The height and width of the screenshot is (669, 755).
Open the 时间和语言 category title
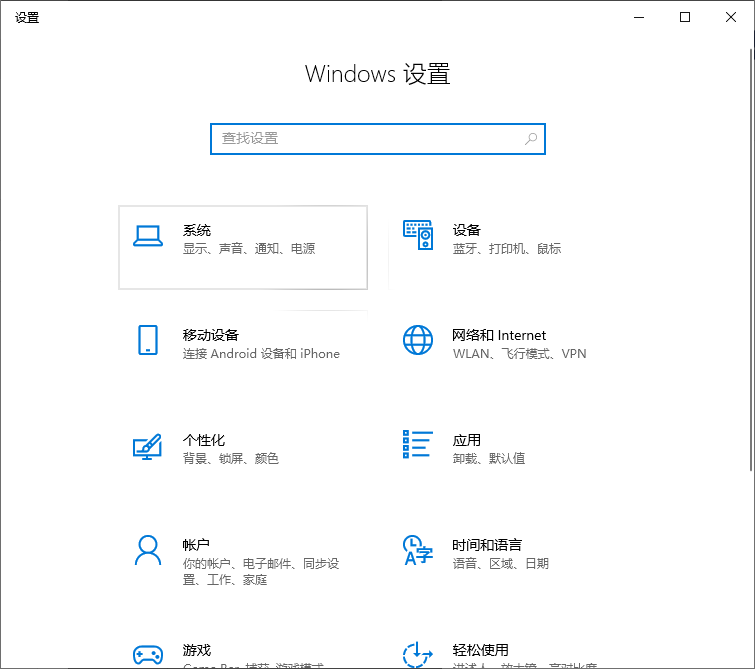pyautogui.click(x=487, y=545)
